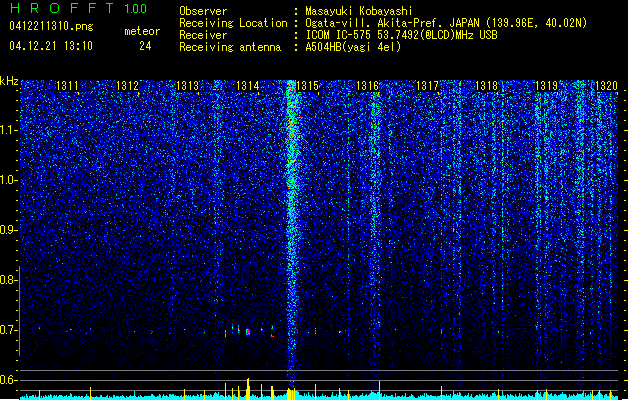Click the 1317 time marker
This screenshot has width=629, height=400.
point(428,86)
